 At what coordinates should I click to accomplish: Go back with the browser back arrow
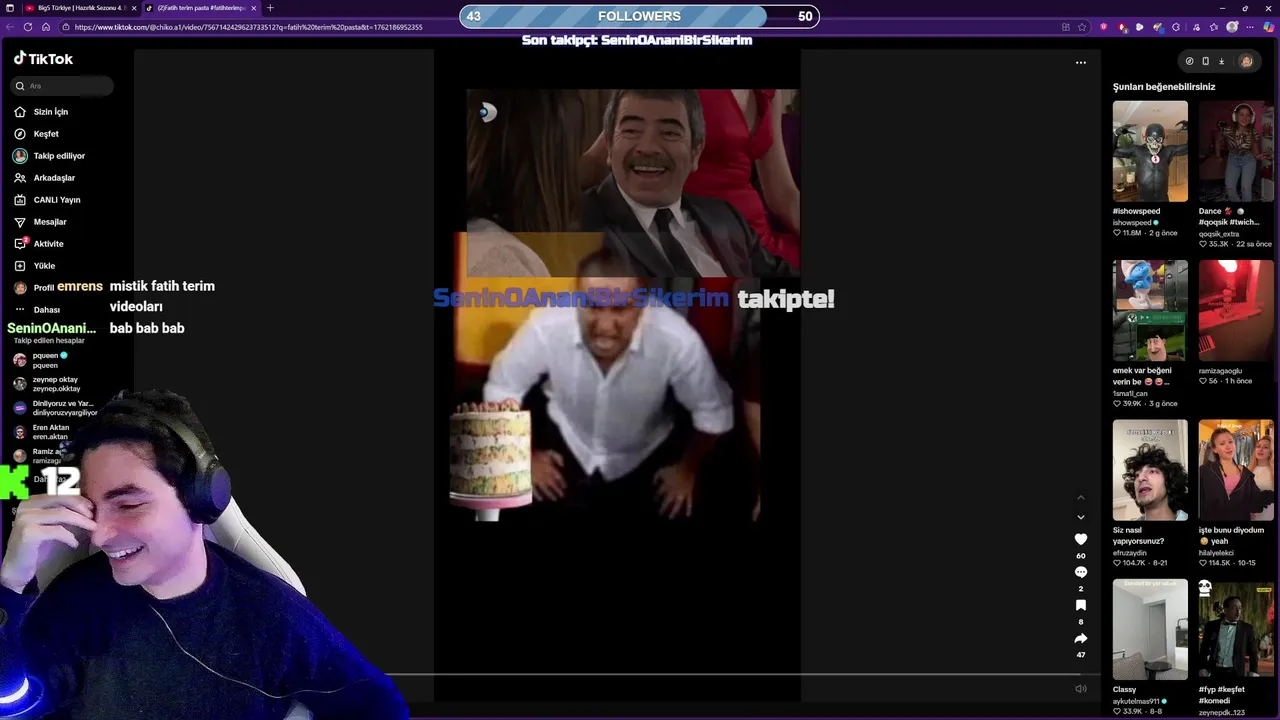coord(9,27)
